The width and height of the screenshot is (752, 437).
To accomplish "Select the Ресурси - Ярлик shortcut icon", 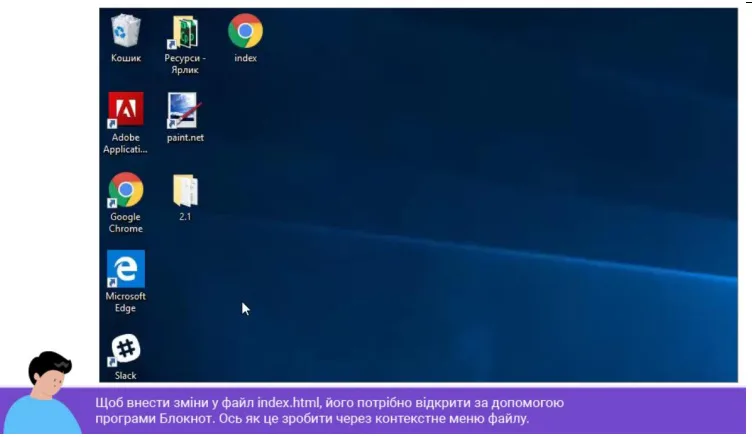I will 185,32.
